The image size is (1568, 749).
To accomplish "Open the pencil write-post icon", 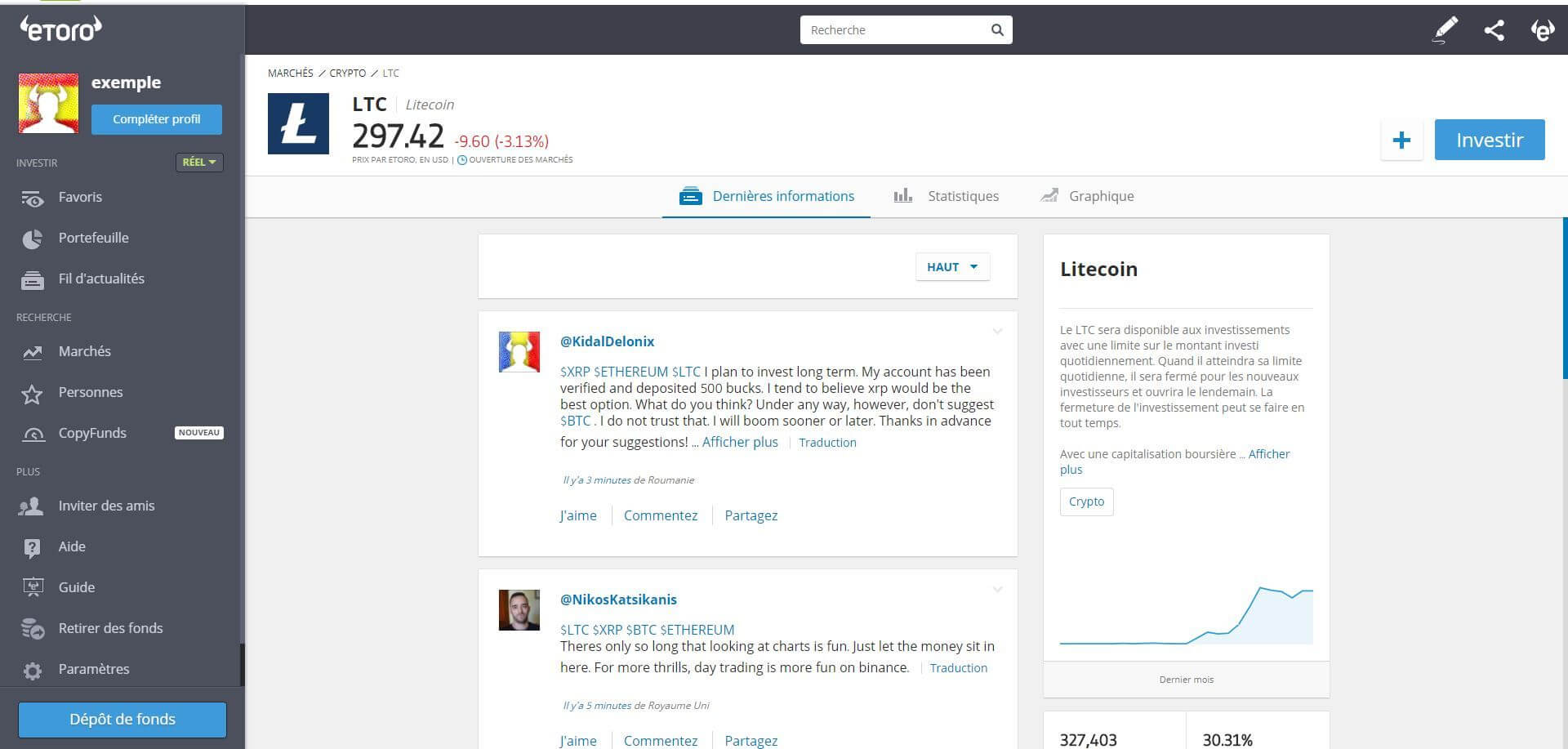I will pyautogui.click(x=1445, y=30).
